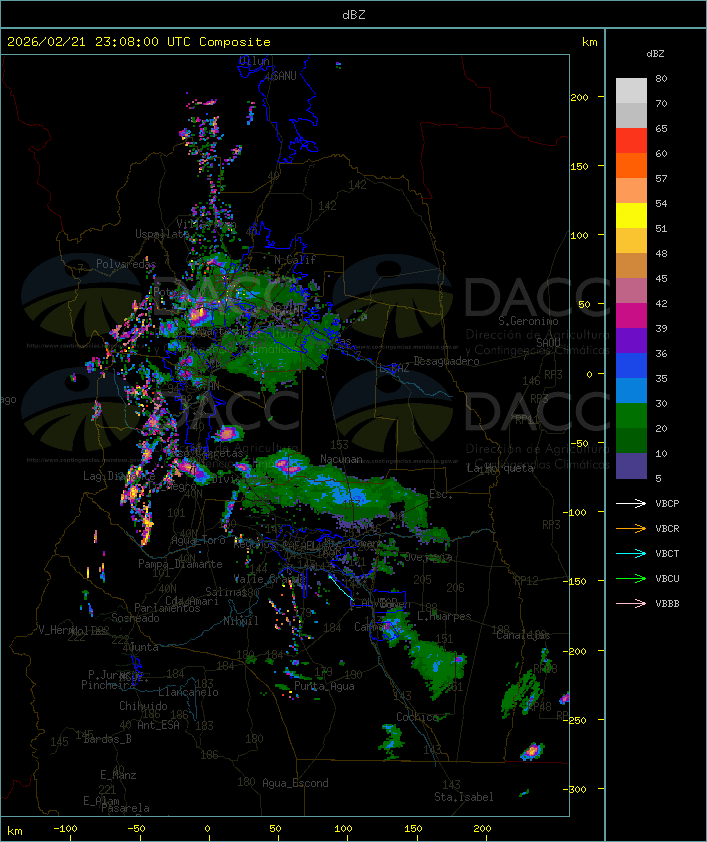This screenshot has height=842, width=707.
Task: Click the Llancanelo place label
Action: pos(188,692)
